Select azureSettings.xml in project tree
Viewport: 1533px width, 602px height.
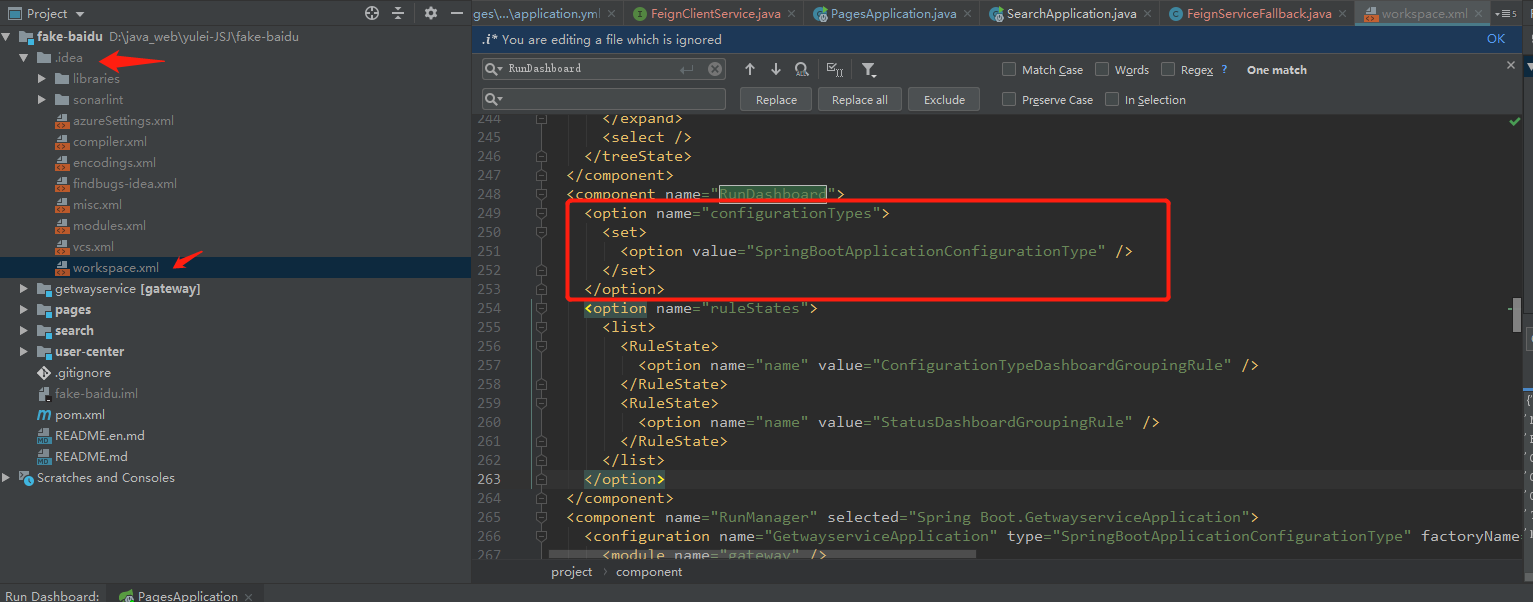click(123, 121)
